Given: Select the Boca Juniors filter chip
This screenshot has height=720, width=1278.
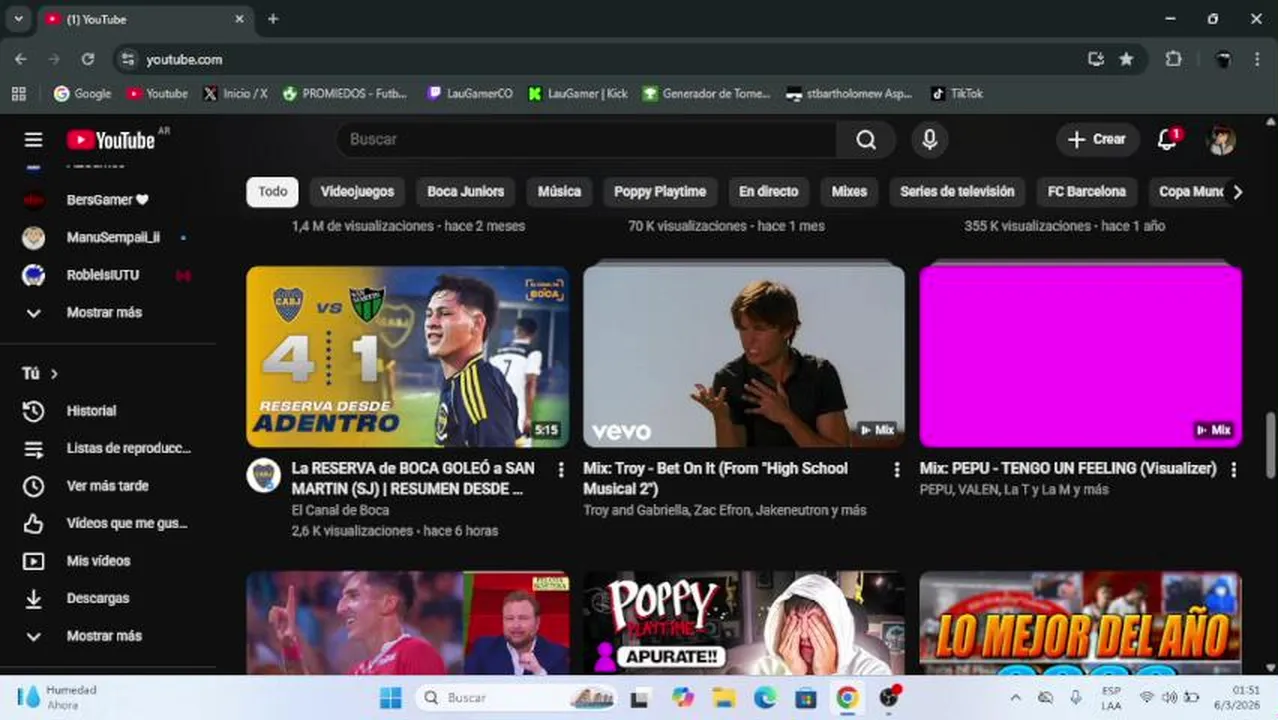Looking at the screenshot, I should point(466,192).
